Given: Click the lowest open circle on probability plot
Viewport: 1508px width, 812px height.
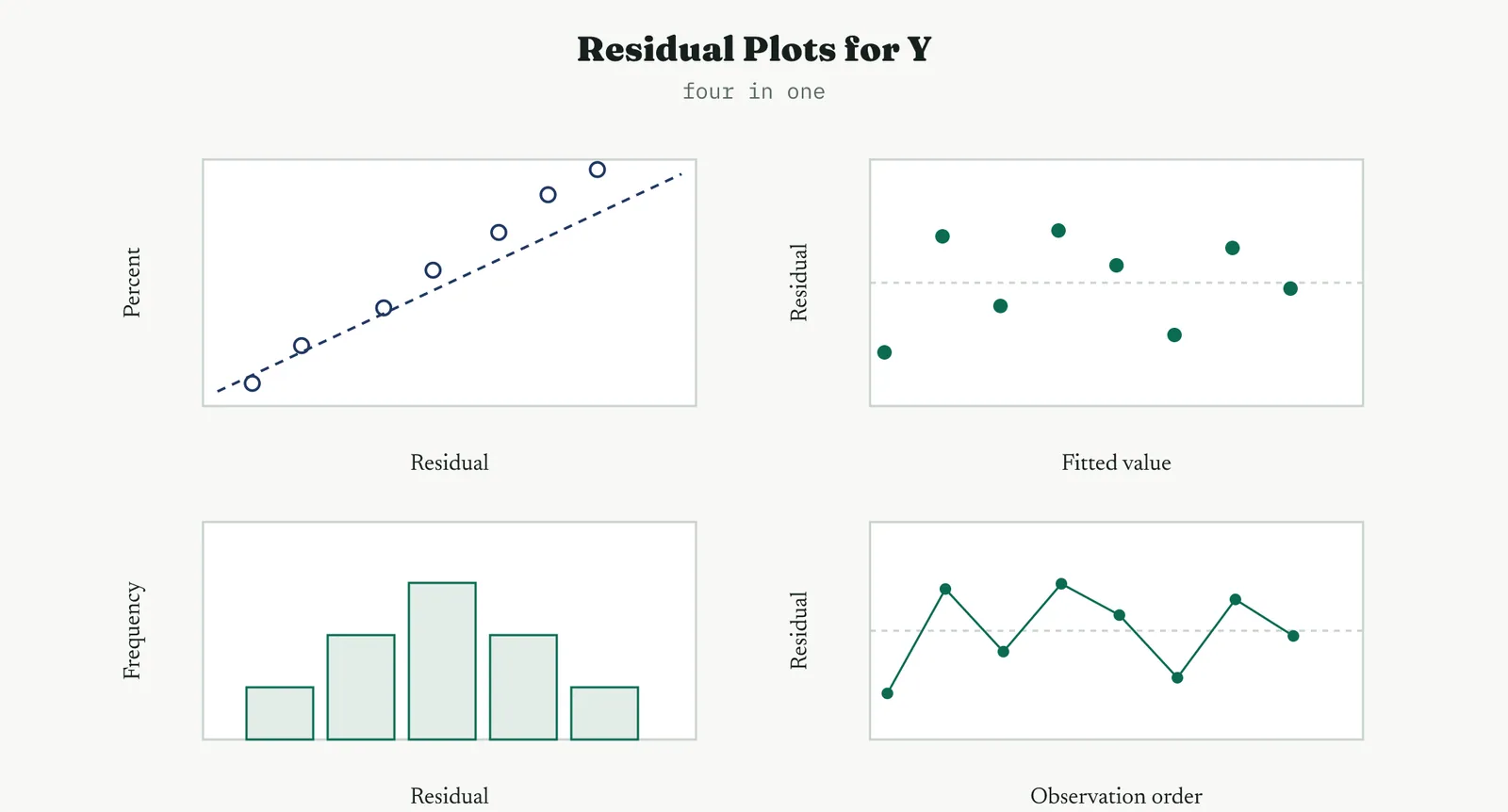Looking at the screenshot, I should point(252,383).
